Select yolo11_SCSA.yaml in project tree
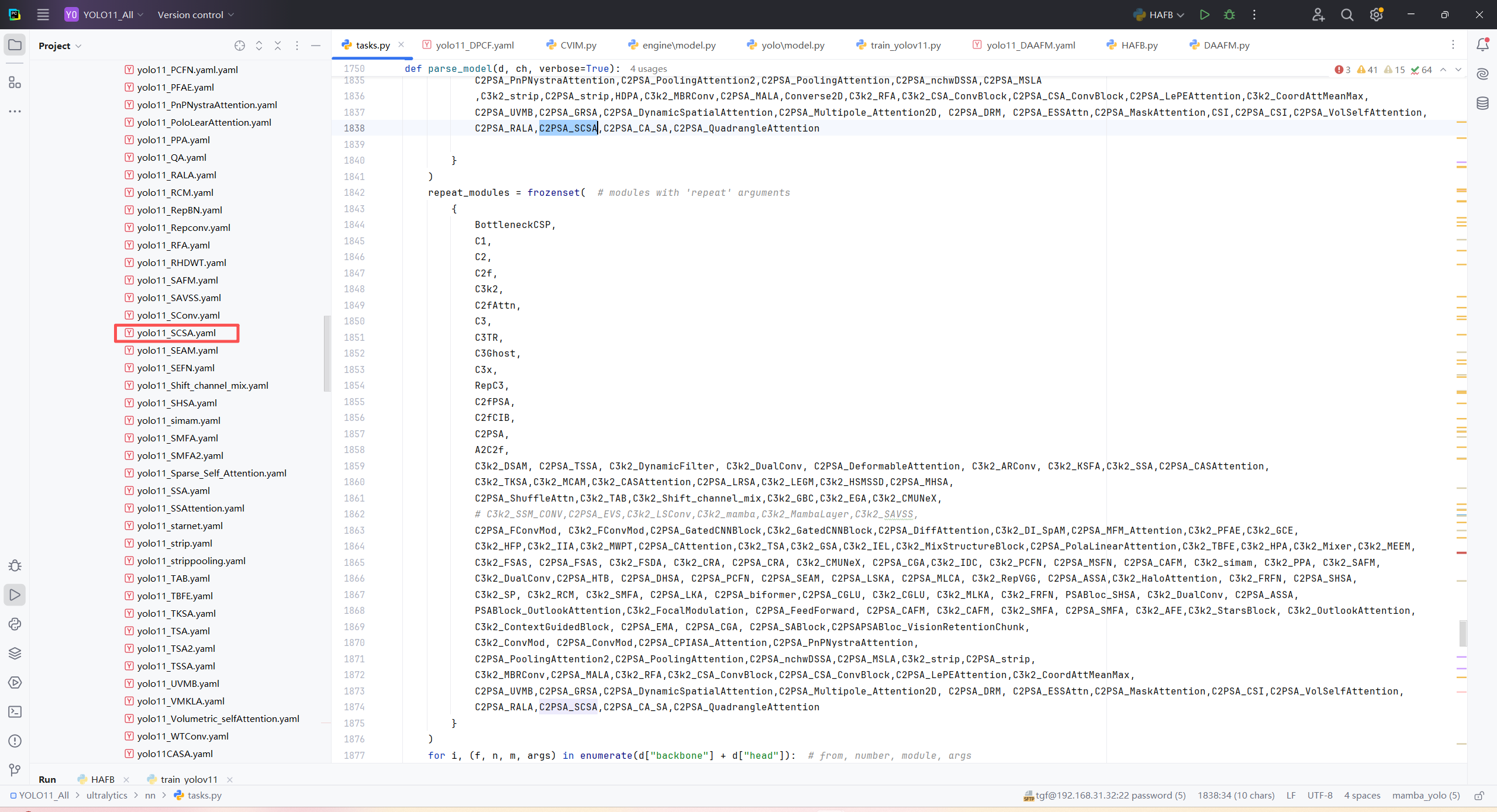 click(x=176, y=333)
